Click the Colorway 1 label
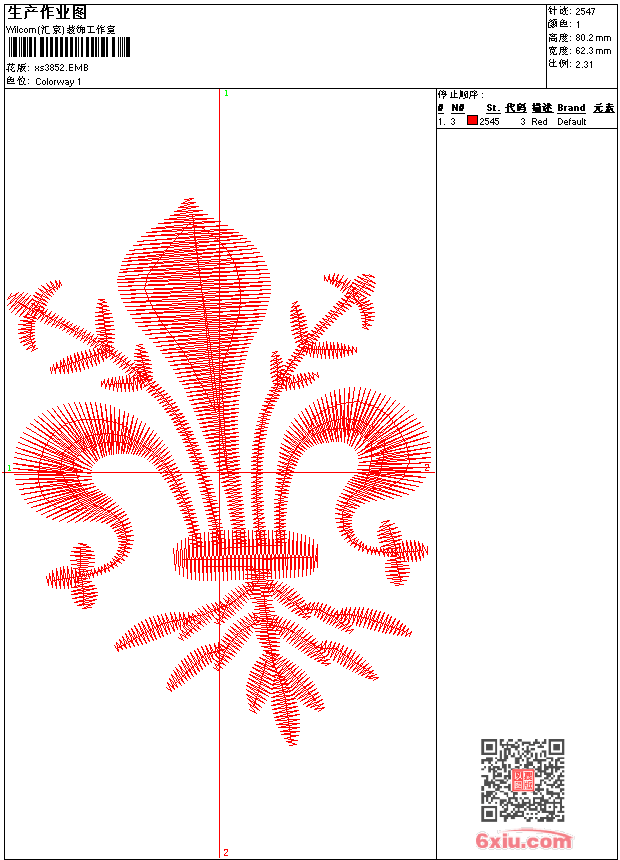 point(58,82)
